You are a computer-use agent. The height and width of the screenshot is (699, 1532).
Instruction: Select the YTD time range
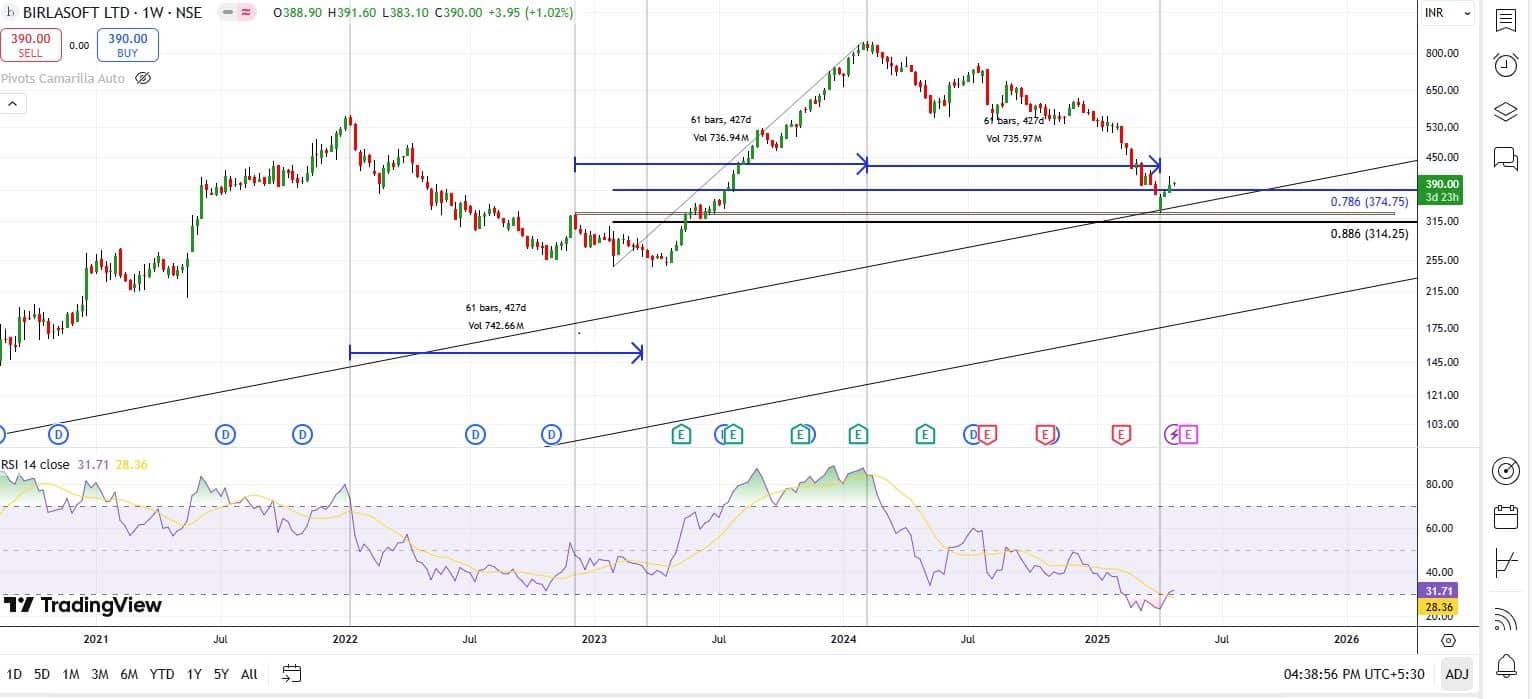[162, 674]
